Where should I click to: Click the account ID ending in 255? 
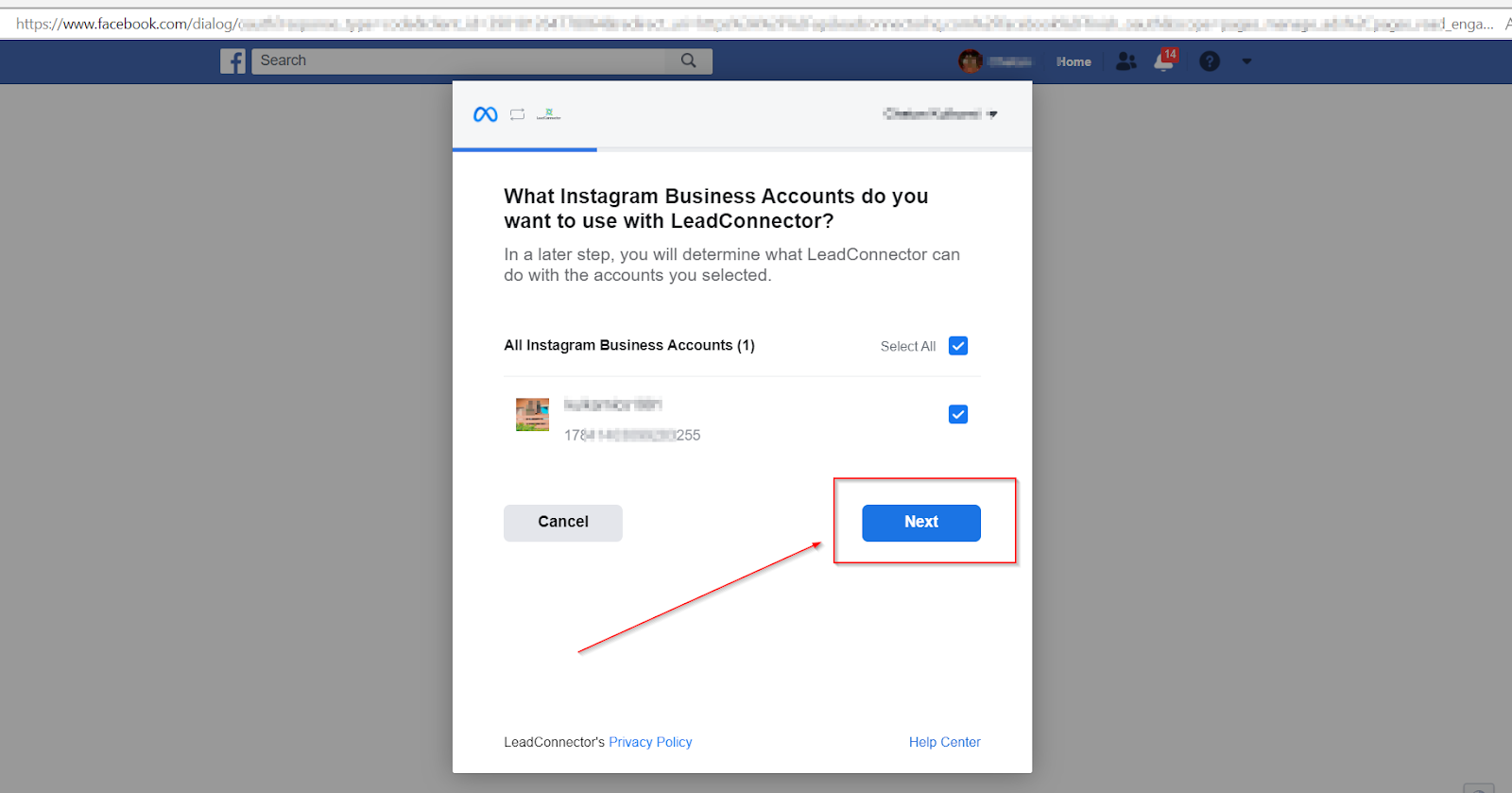tap(632, 435)
